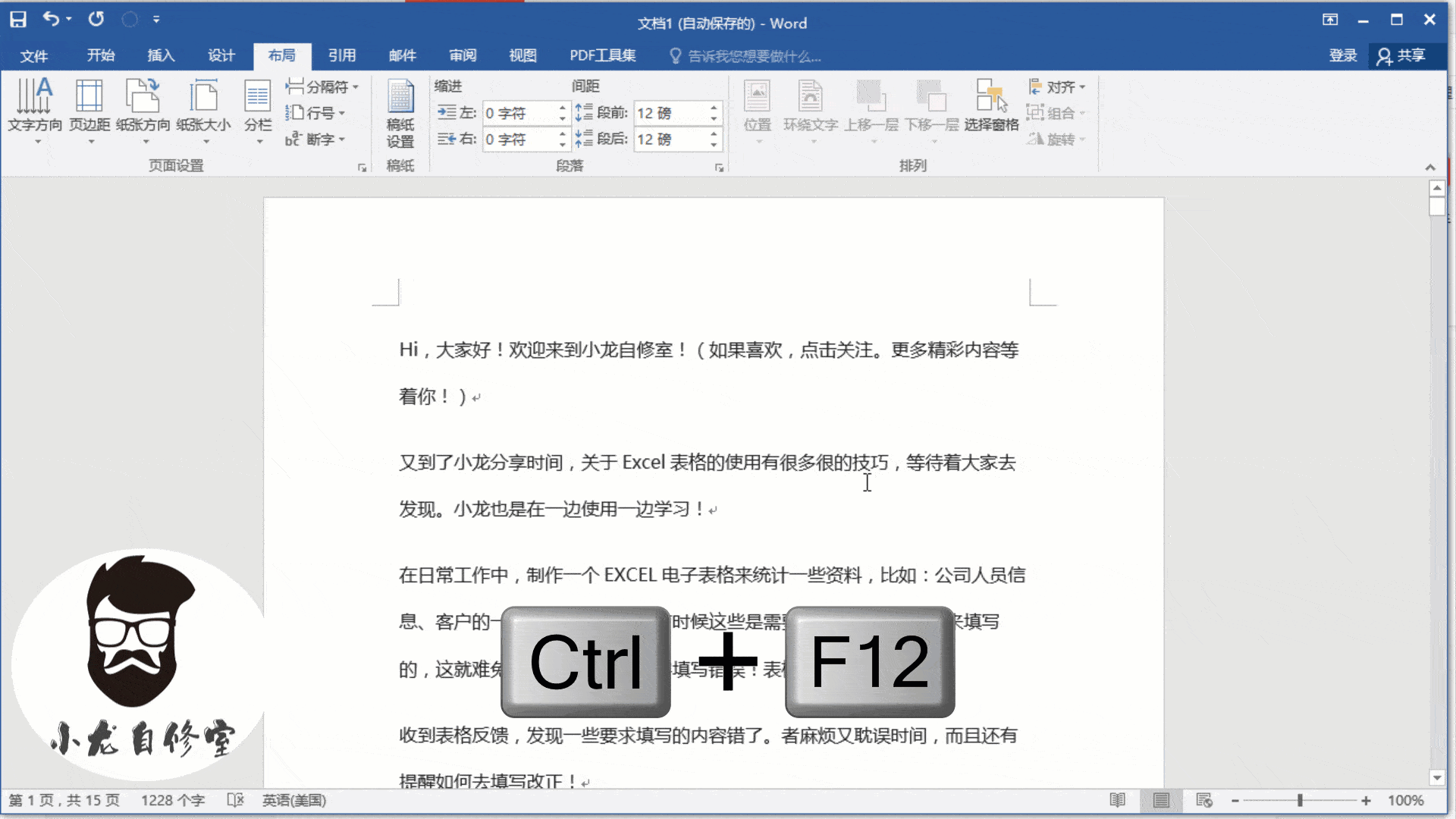Click the page count 第1页，共15页
Screen dimensions: 1456x819
[x=64, y=801]
